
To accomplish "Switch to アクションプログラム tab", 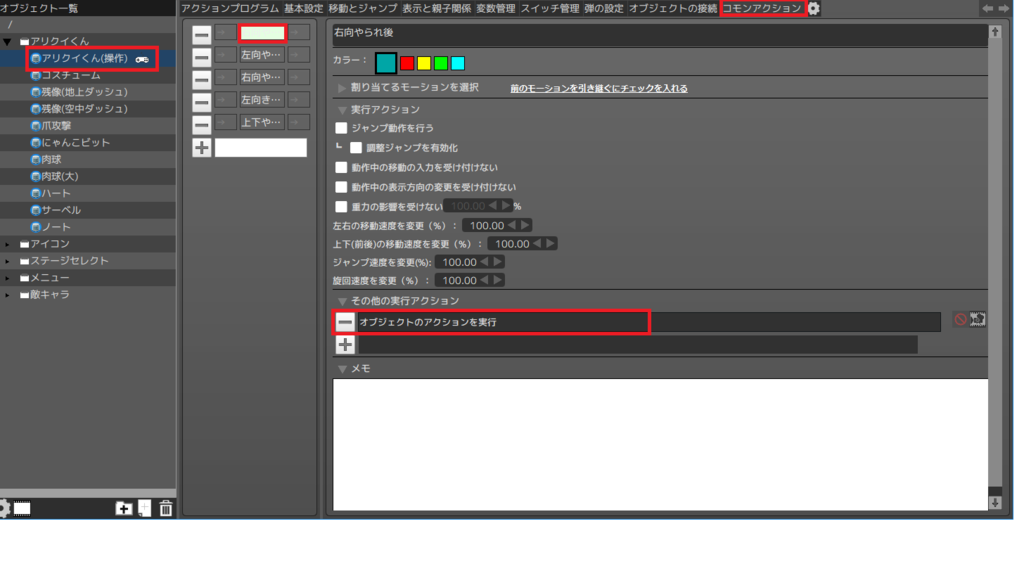I will pyautogui.click(x=230, y=8).
